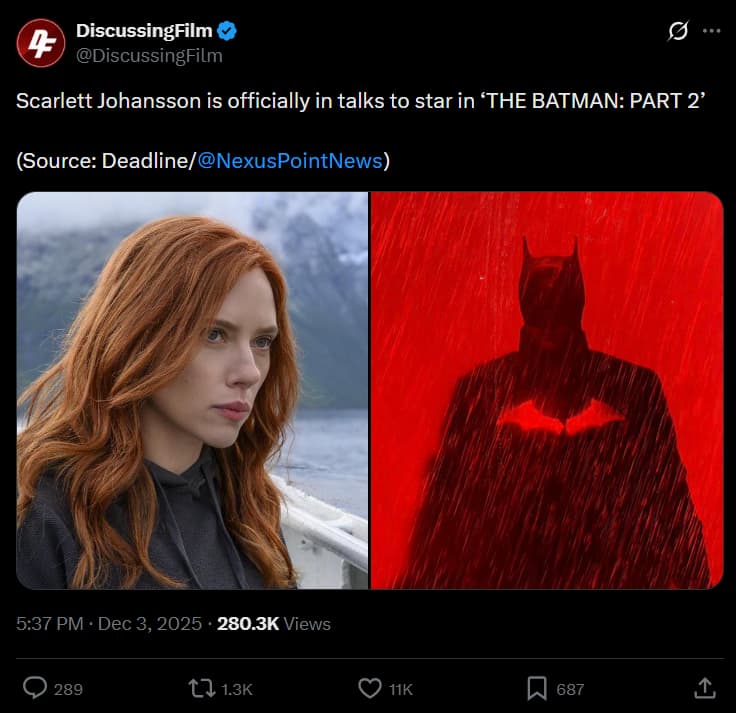Viewport: 736px width, 713px height.
Task: Click the 11K likes count
Action: tap(401, 689)
